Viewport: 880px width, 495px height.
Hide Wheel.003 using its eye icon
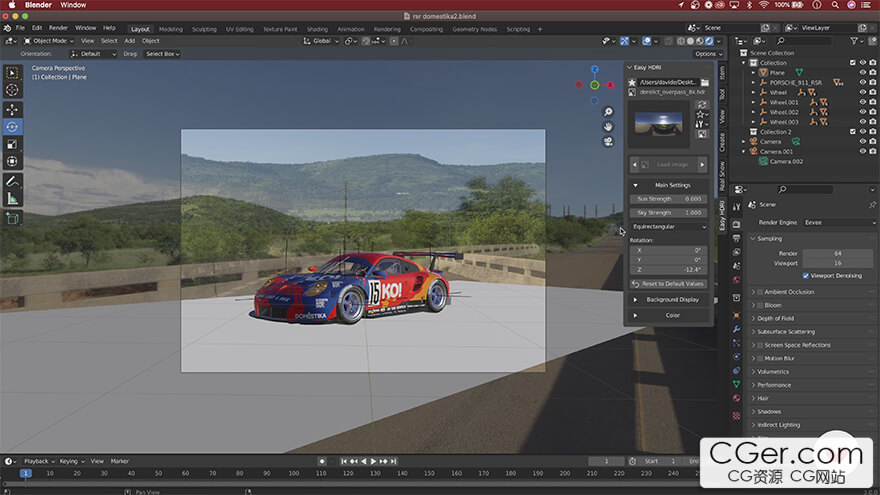tap(863, 122)
